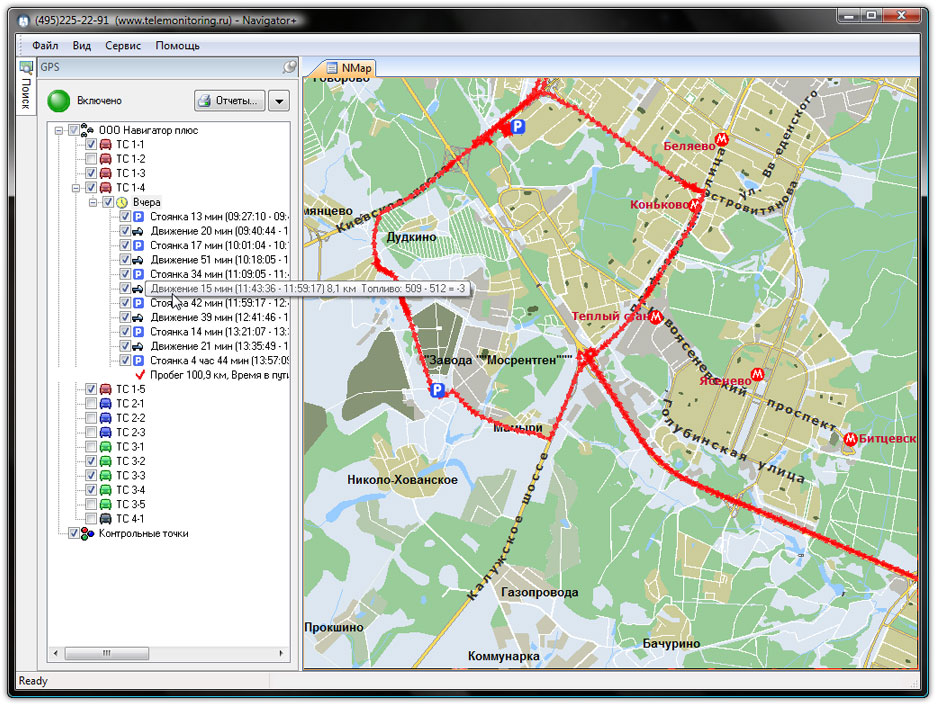Click the pin icon in GPS panel header
This screenshot has width=936, height=705.
[x=290, y=67]
